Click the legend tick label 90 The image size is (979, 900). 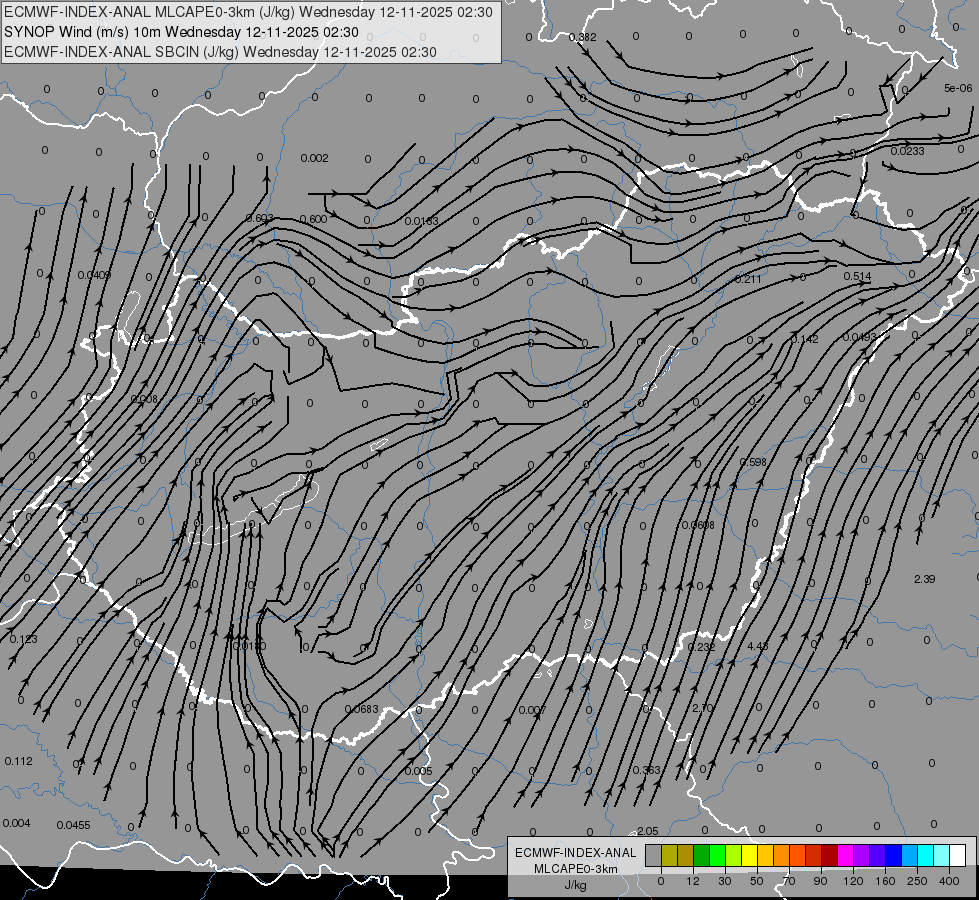tap(820, 881)
